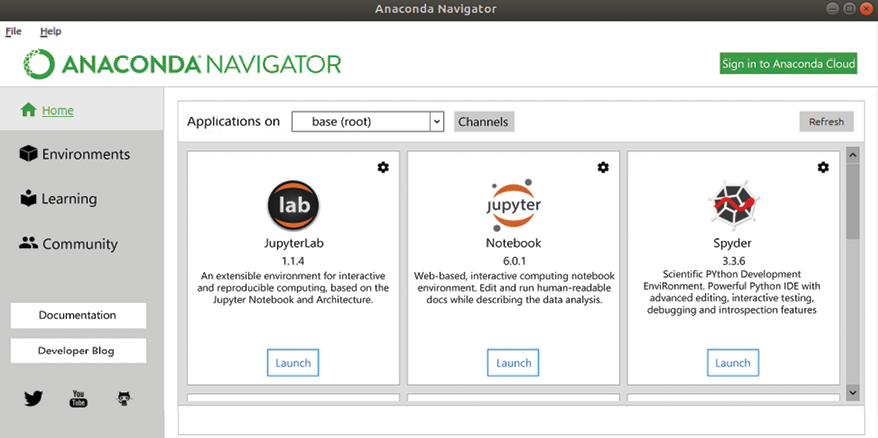Open the File menu
Screen dimensions: 878x438
[13, 31]
